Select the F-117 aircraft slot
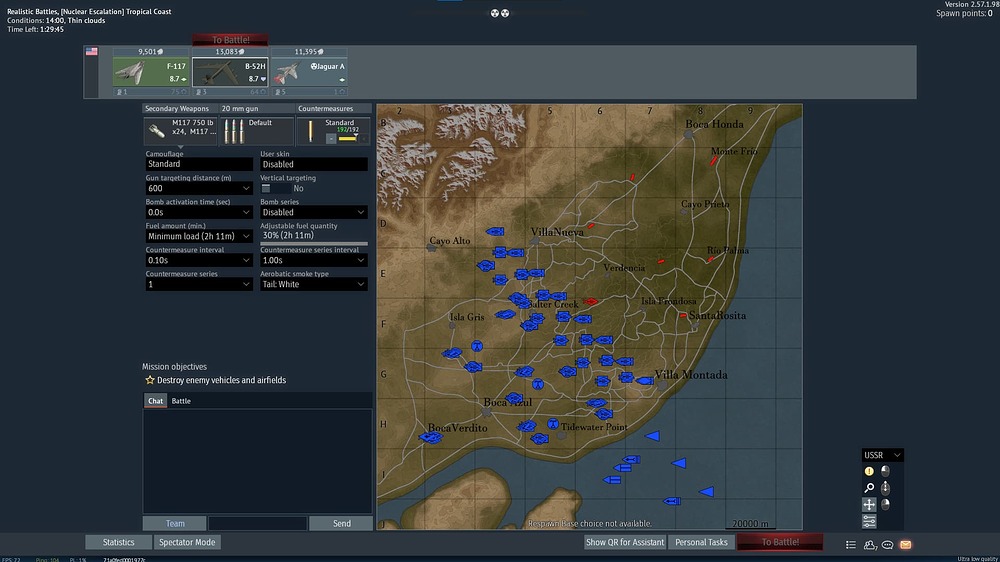The width and height of the screenshot is (1000, 562). coord(151,72)
